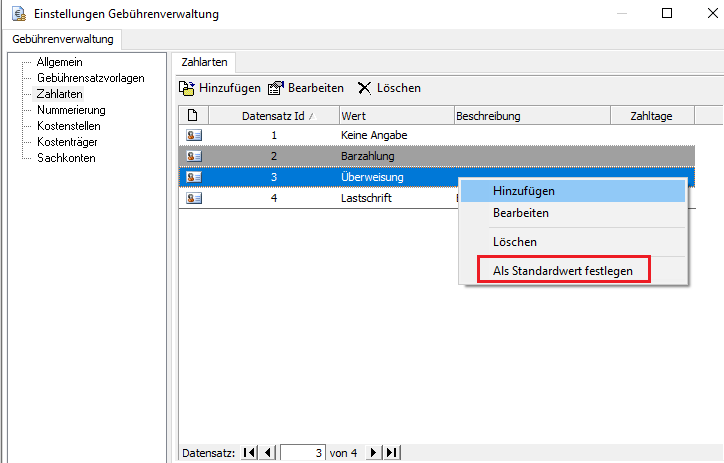Select Löschen from the context menu

coord(515,242)
